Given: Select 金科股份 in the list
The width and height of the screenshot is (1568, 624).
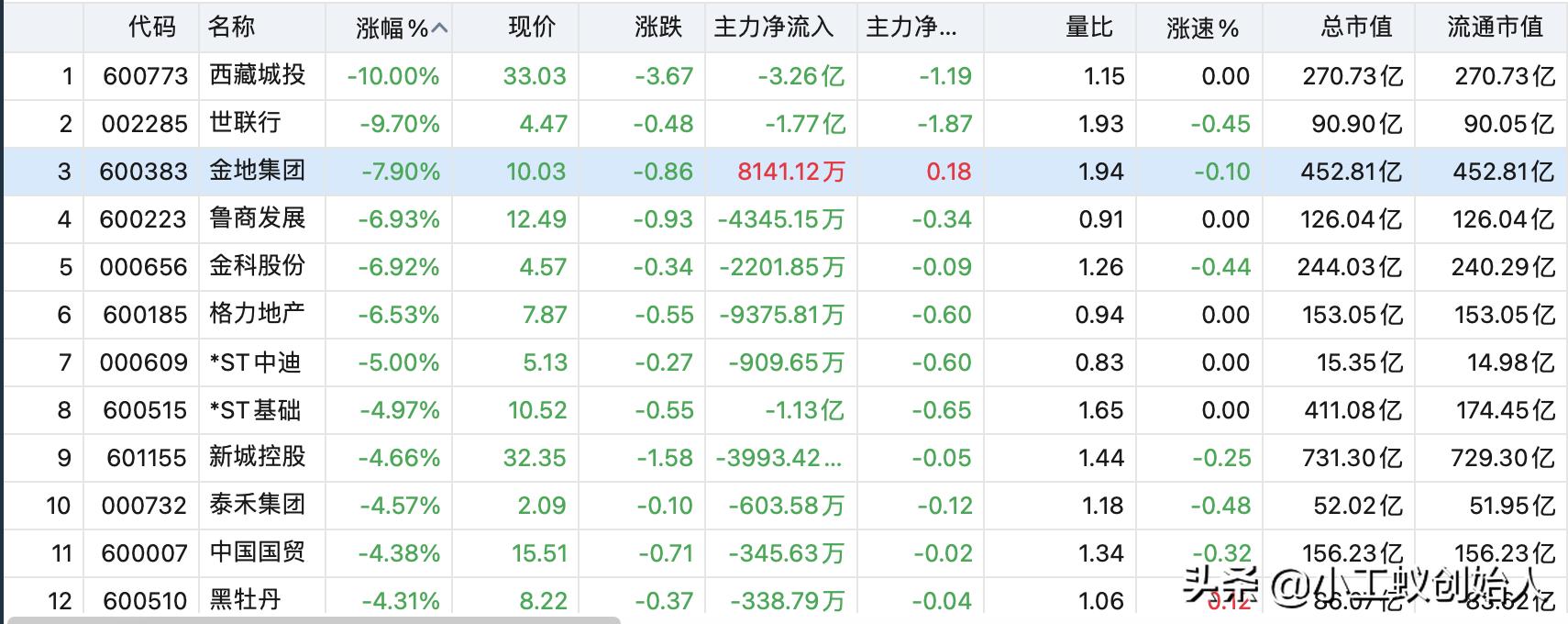Looking at the screenshot, I should [x=258, y=266].
